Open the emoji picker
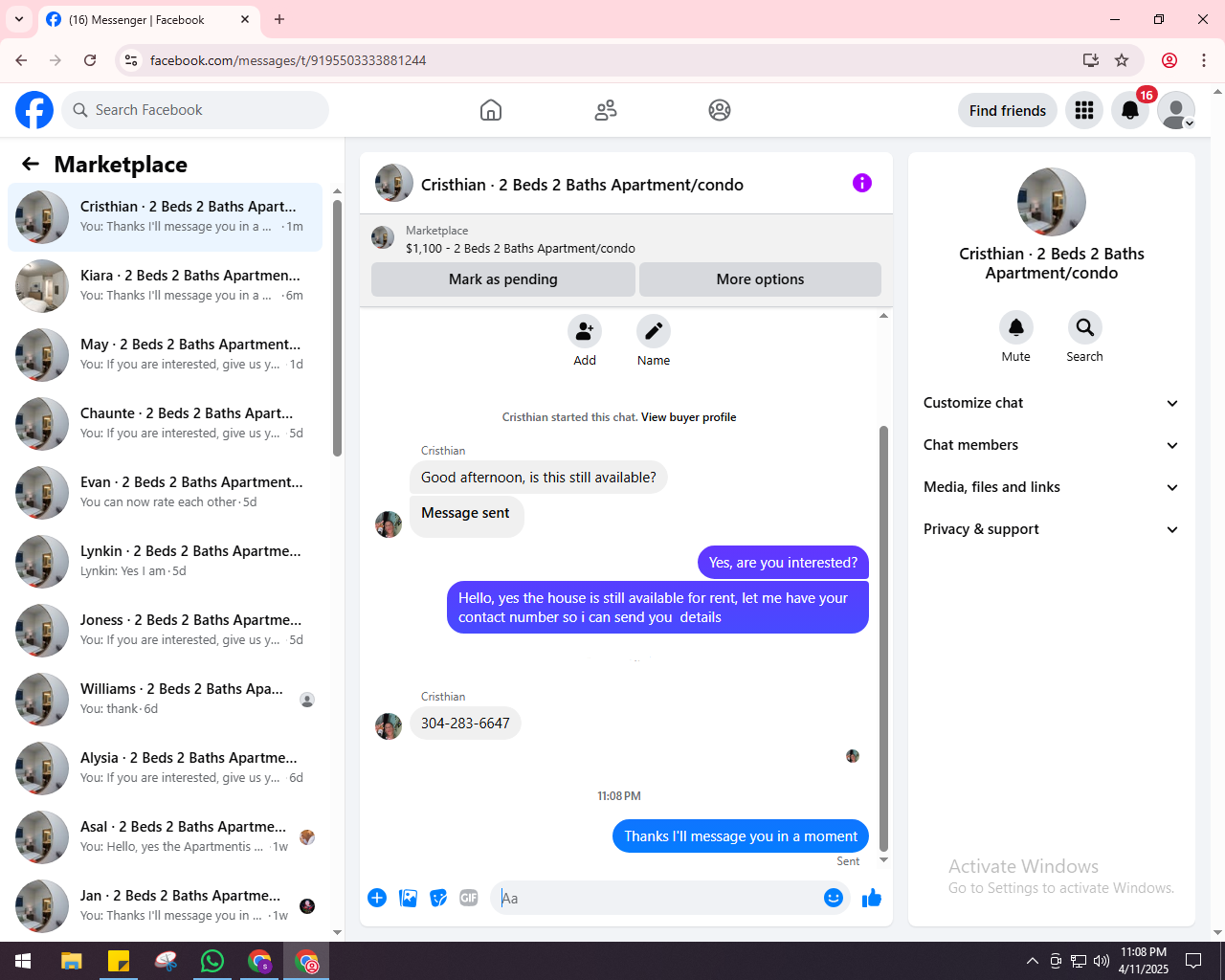This screenshot has height=980, width=1225. (834, 898)
